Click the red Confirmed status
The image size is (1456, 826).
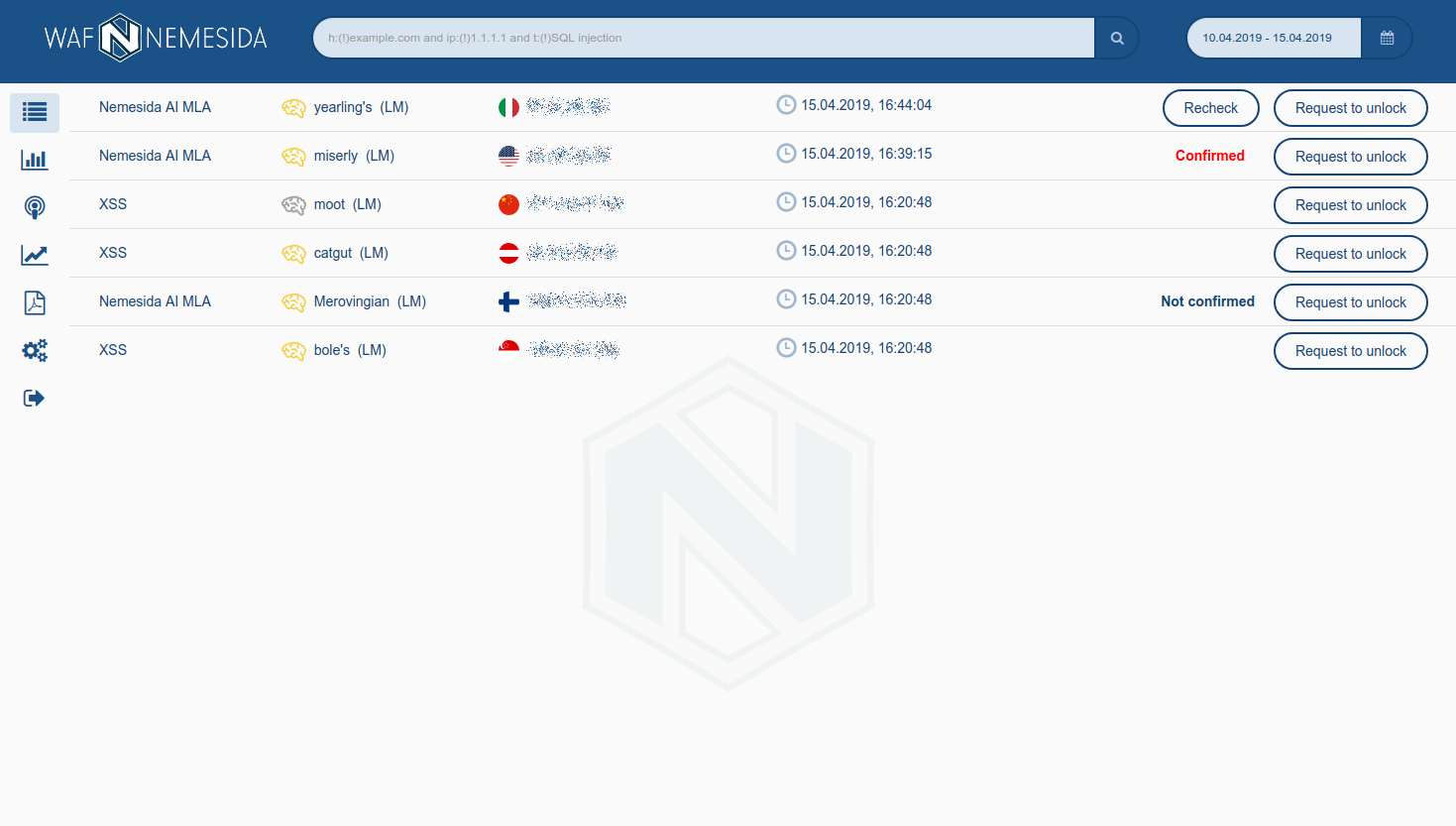[x=1209, y=156]
